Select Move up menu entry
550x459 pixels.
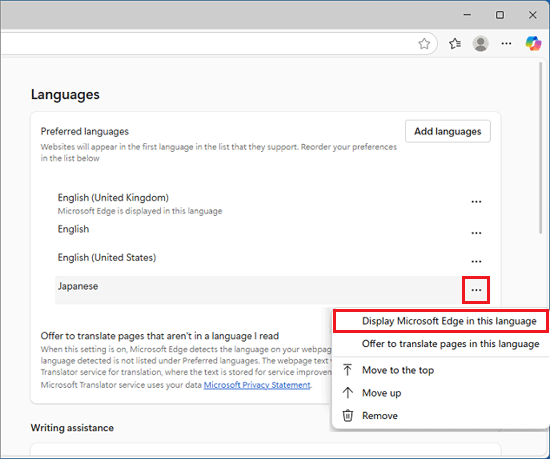(x=440, y=393)
